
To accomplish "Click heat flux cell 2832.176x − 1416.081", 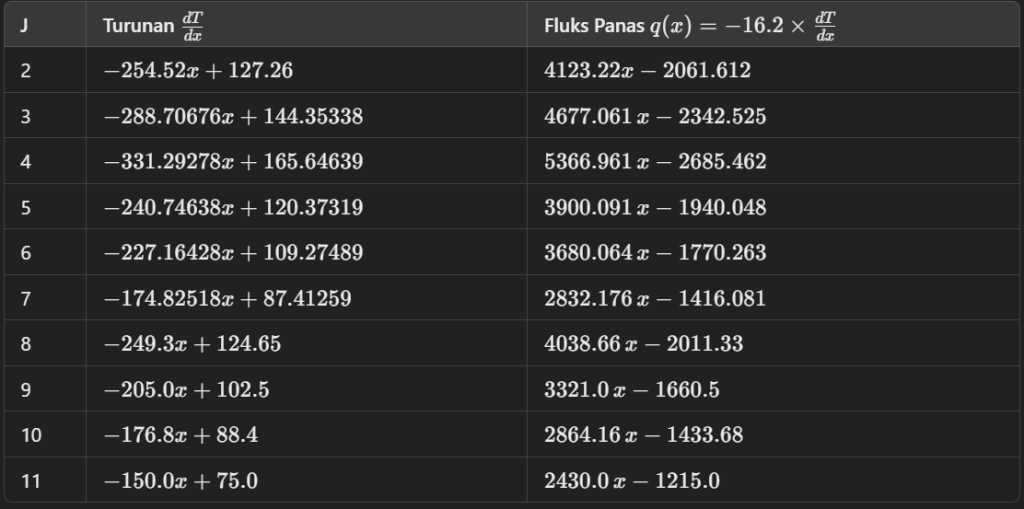I will pos(655,299).
